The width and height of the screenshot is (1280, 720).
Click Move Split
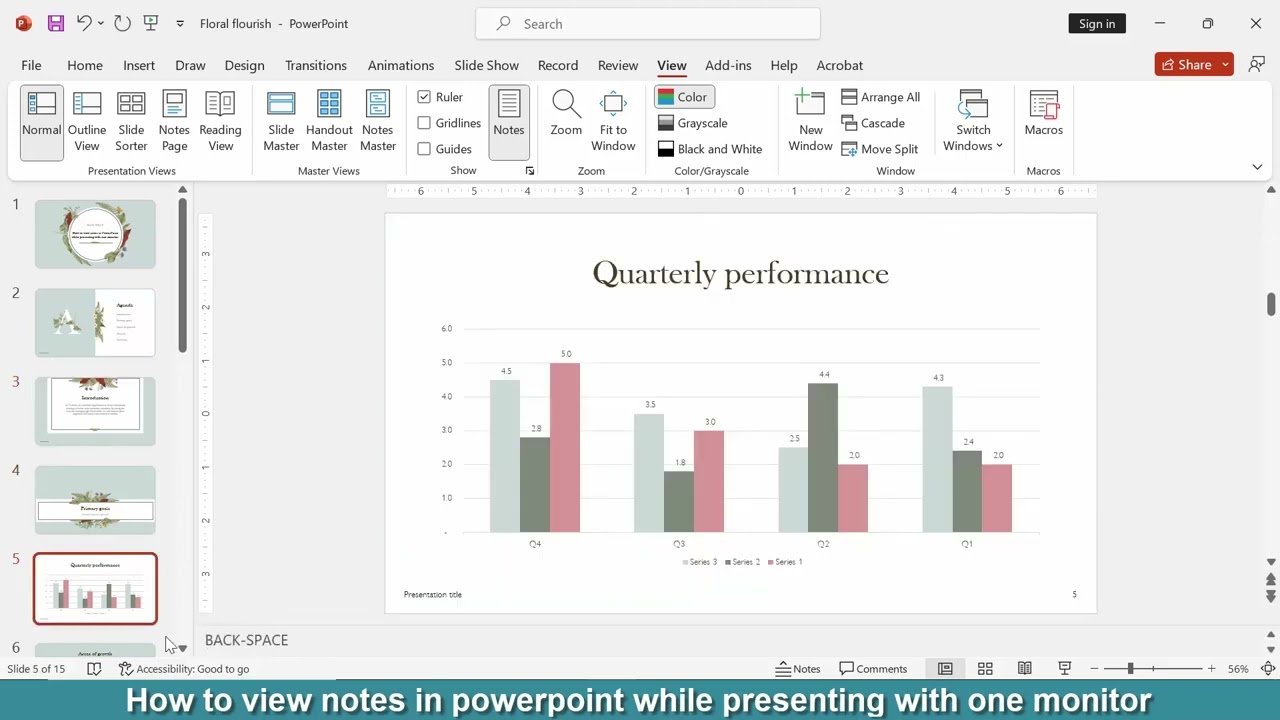click(x=879, y=149)
